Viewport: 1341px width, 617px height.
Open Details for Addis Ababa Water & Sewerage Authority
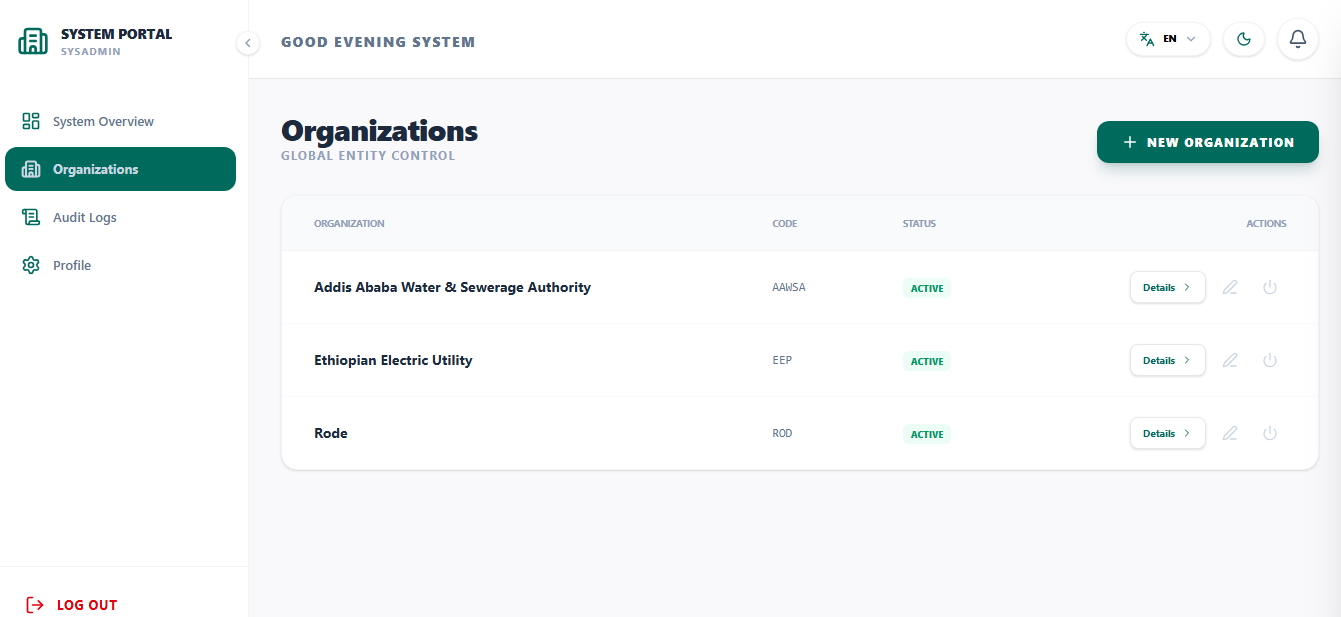(1167, 287)
